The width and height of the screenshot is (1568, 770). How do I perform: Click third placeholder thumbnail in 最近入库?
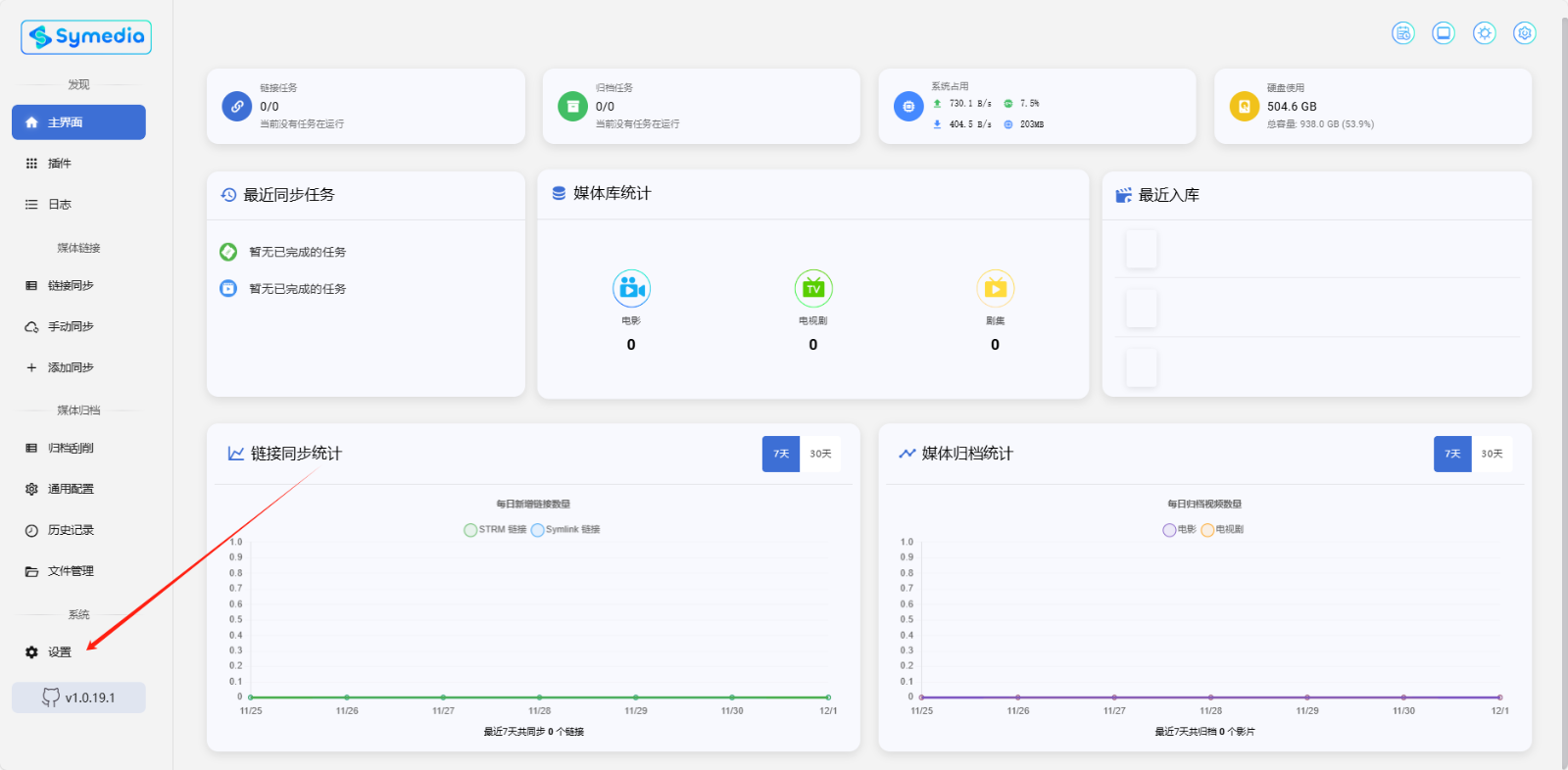point(1142,368)
